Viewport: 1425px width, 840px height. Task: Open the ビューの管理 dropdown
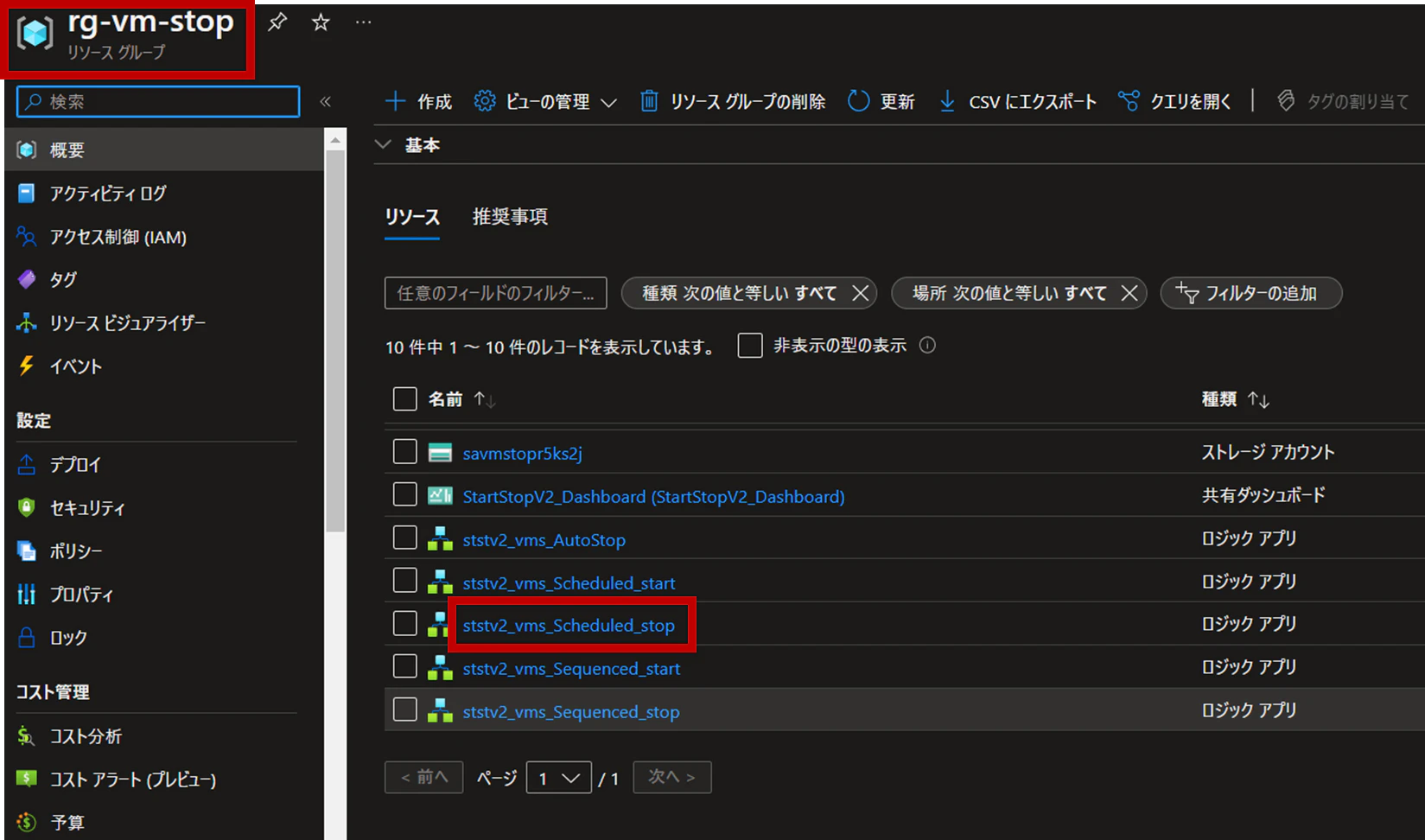click(x=545, y=101)
